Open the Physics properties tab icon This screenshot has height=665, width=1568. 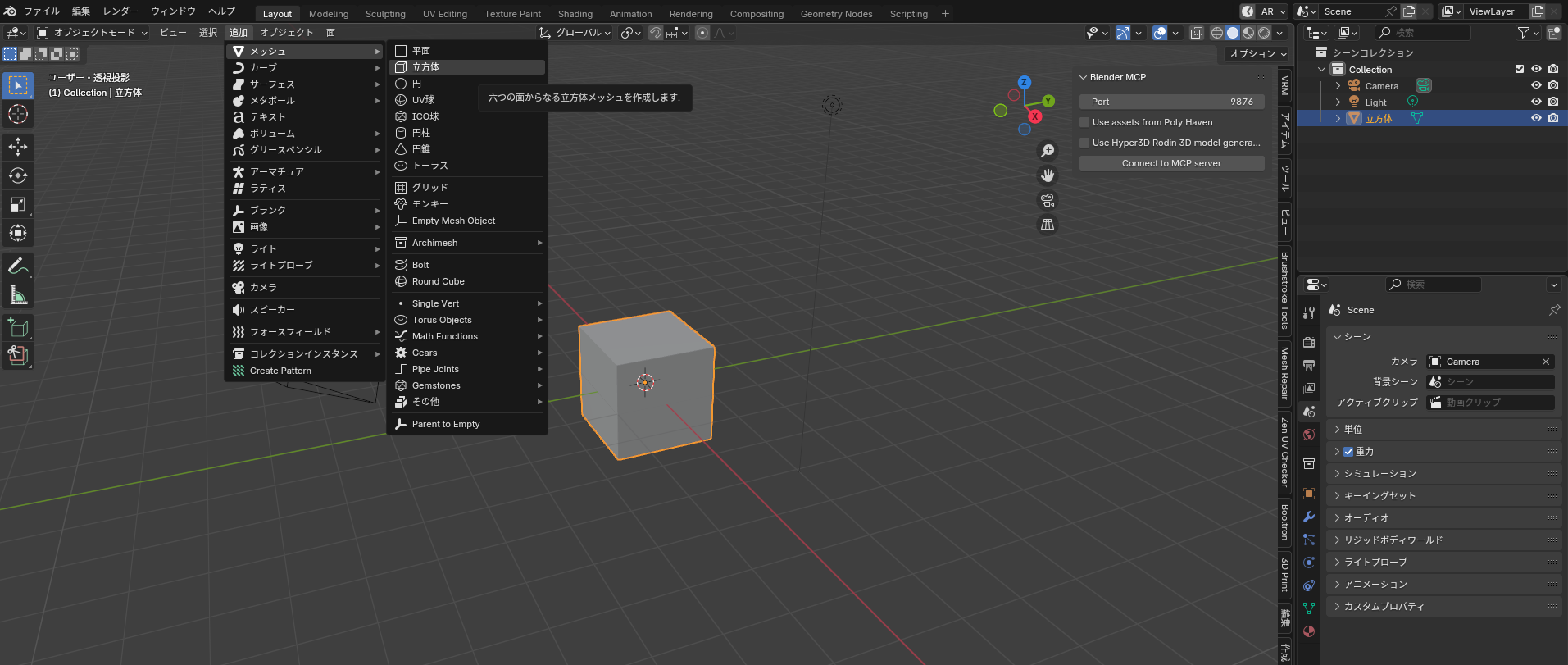1309,563
